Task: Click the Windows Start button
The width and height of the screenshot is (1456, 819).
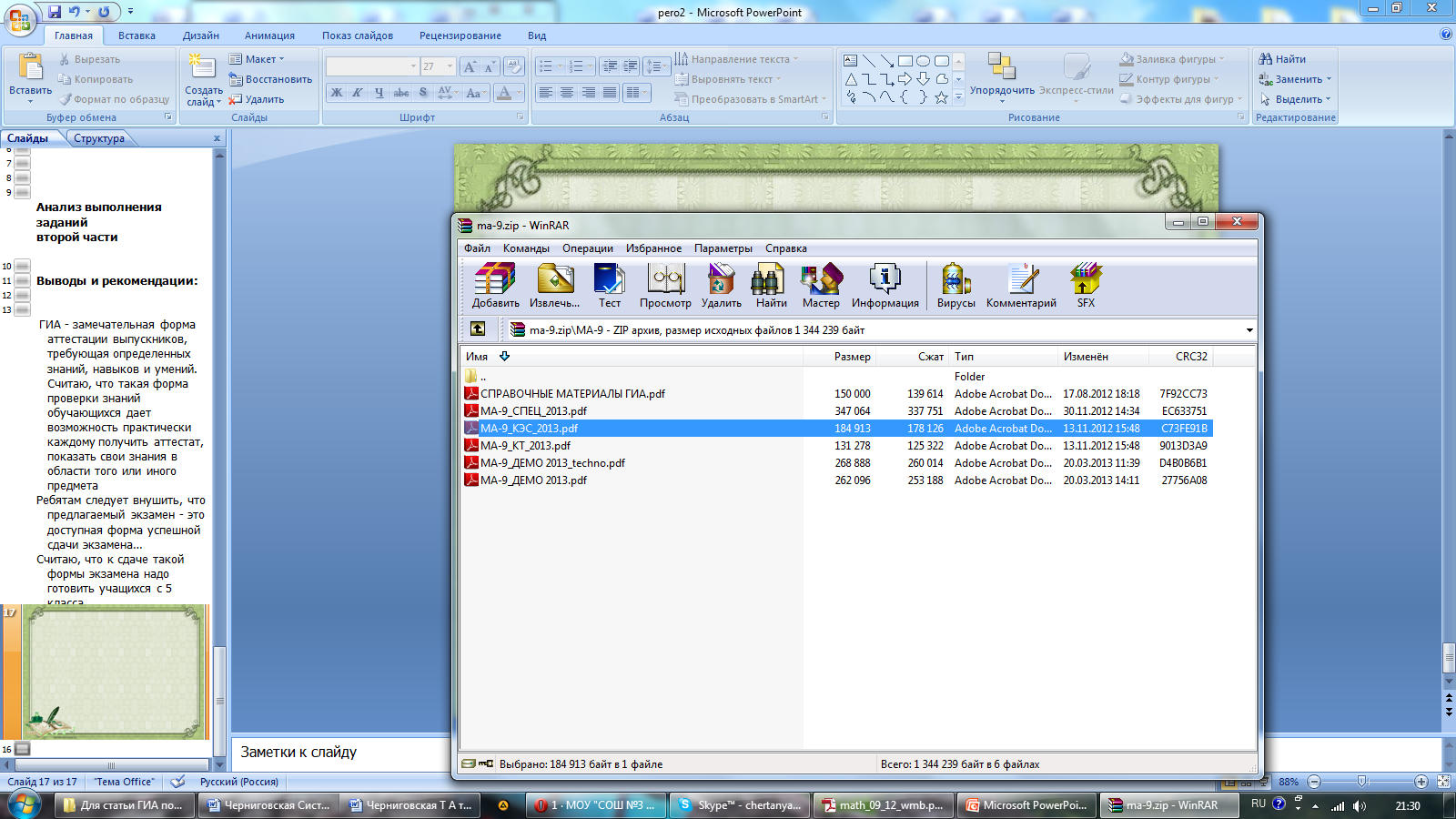Action: click(23, 805)
